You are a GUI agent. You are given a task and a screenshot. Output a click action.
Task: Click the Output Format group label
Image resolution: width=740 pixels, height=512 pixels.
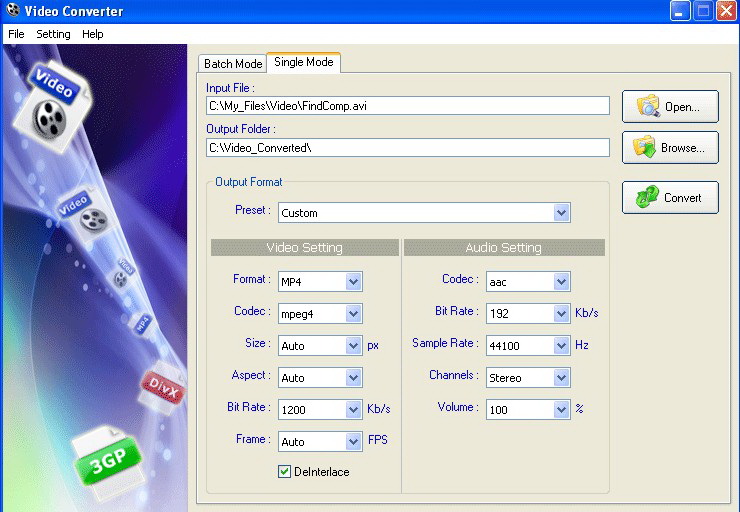tap(248, 182)
